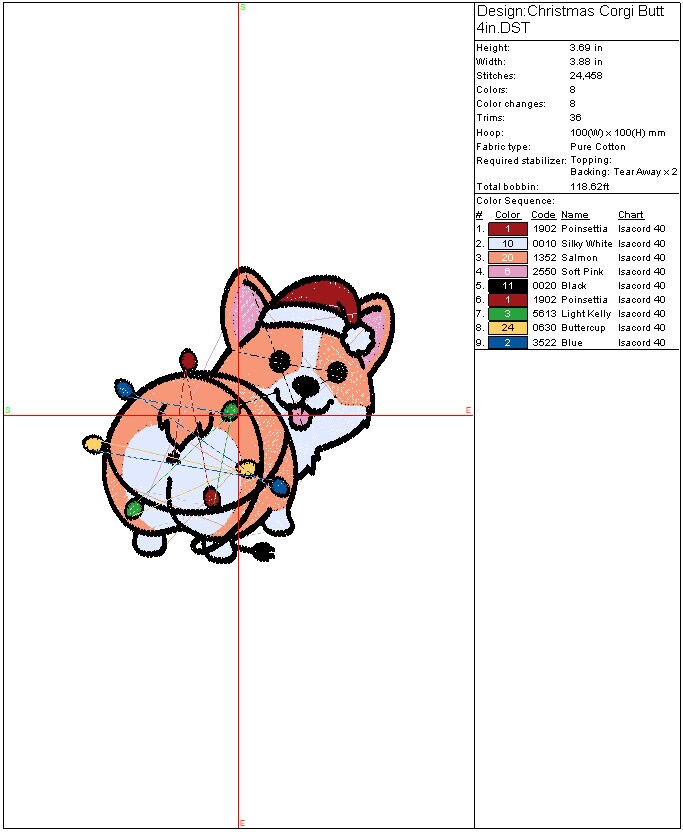Click the corgi's black nose
Viewport: 683px width, 832px height.
311,383
